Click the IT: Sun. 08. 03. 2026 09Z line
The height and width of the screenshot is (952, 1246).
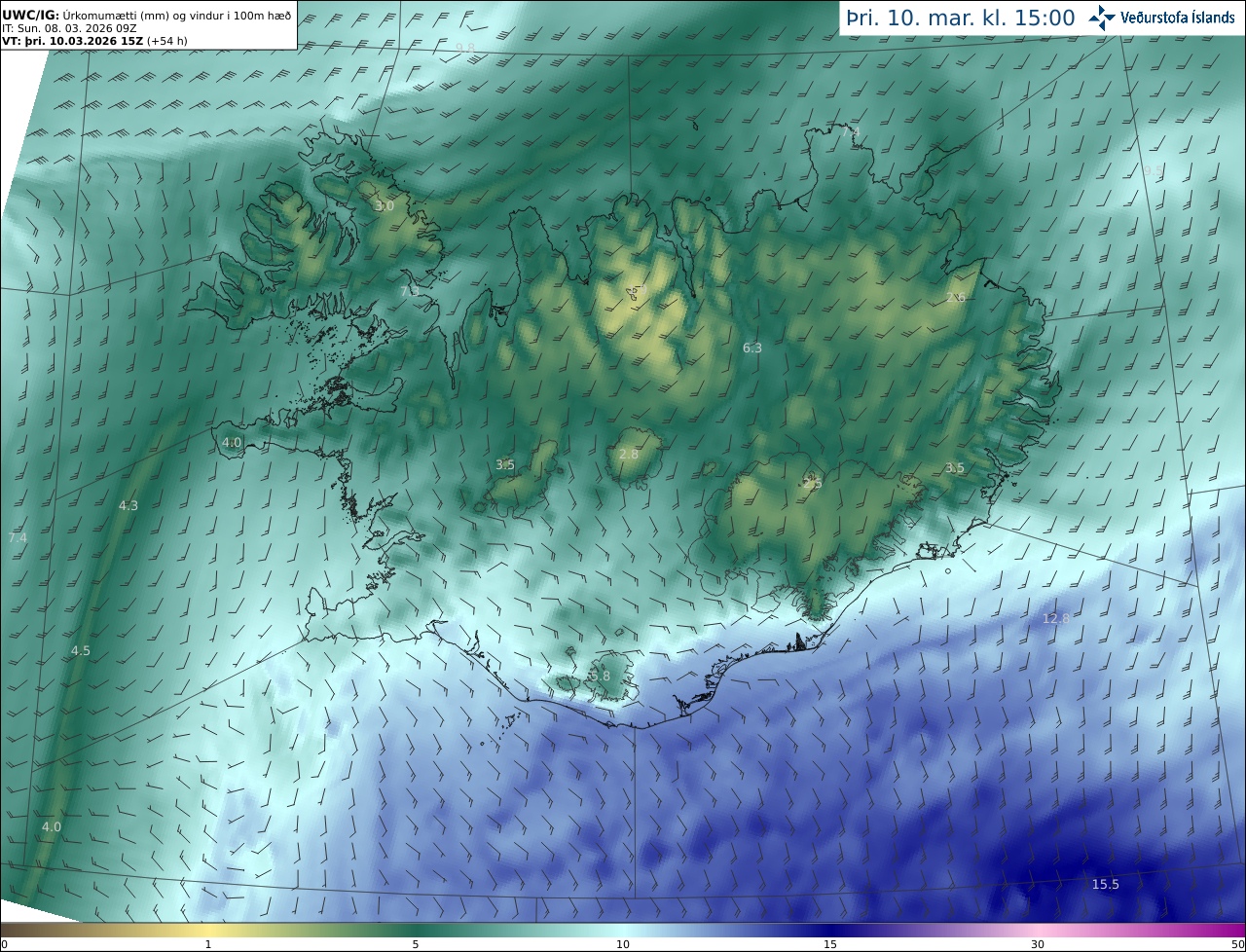tap(69, 29)
